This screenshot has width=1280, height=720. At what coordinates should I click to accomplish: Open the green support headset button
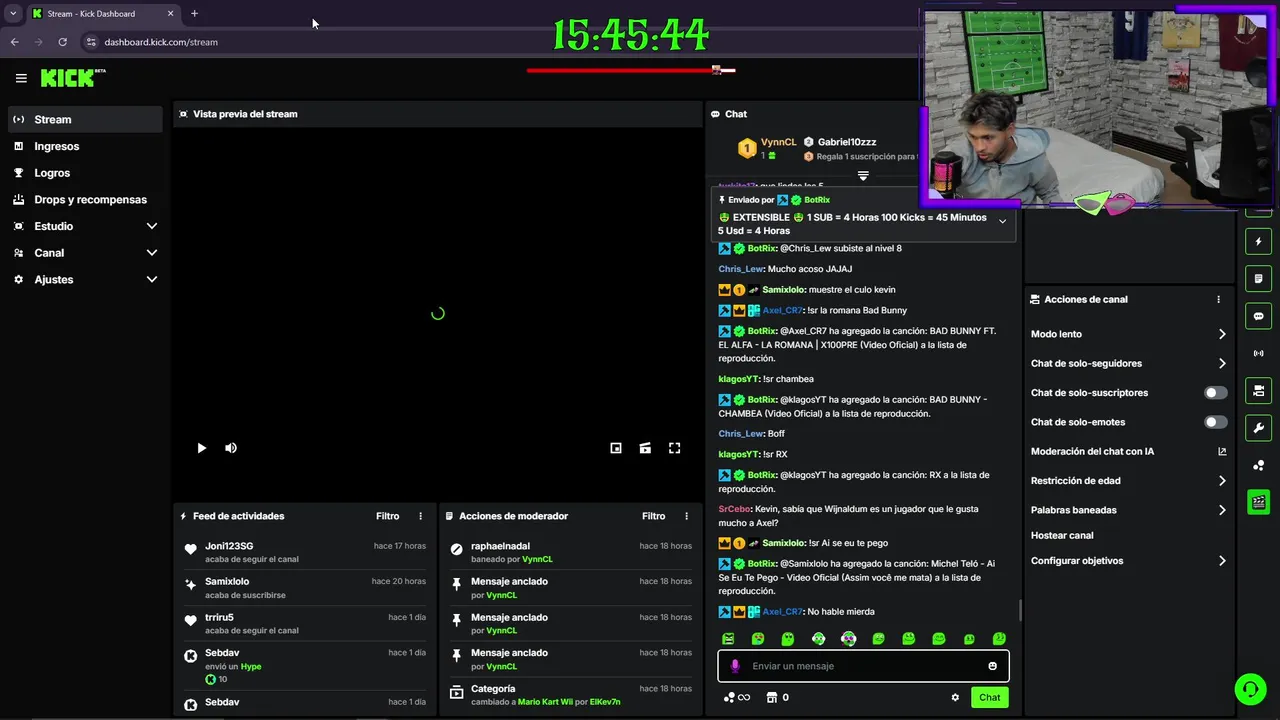pos(1250,689)
